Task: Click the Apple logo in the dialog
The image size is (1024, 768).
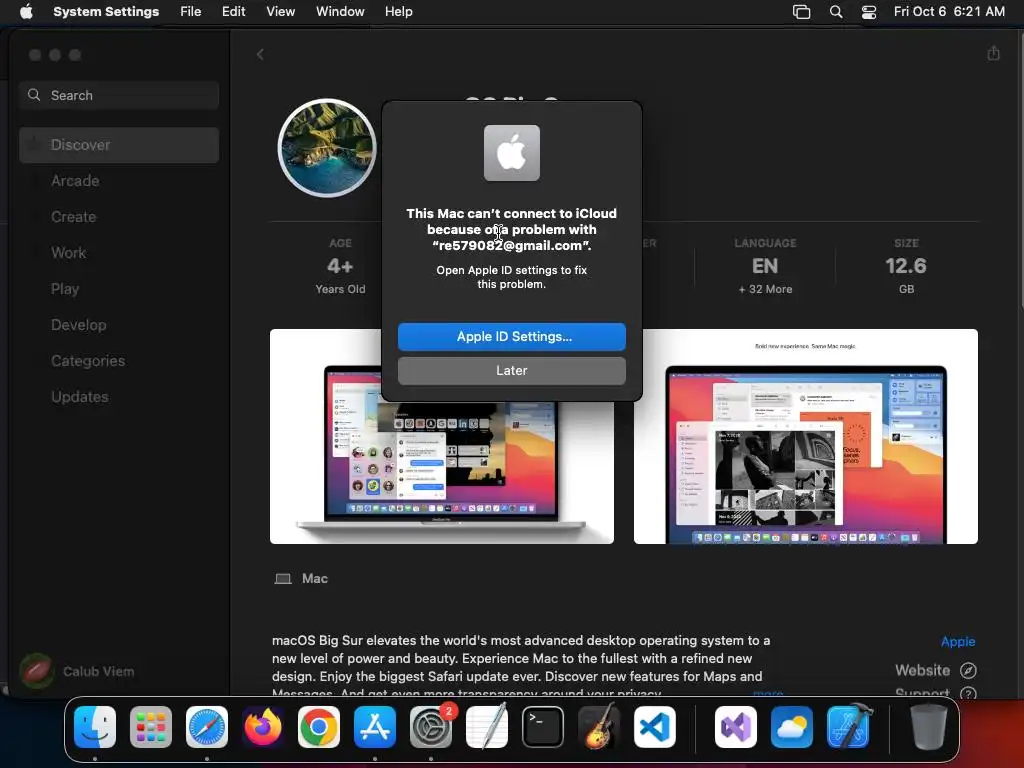Action: pyautogui.click(x=511, y=153)
